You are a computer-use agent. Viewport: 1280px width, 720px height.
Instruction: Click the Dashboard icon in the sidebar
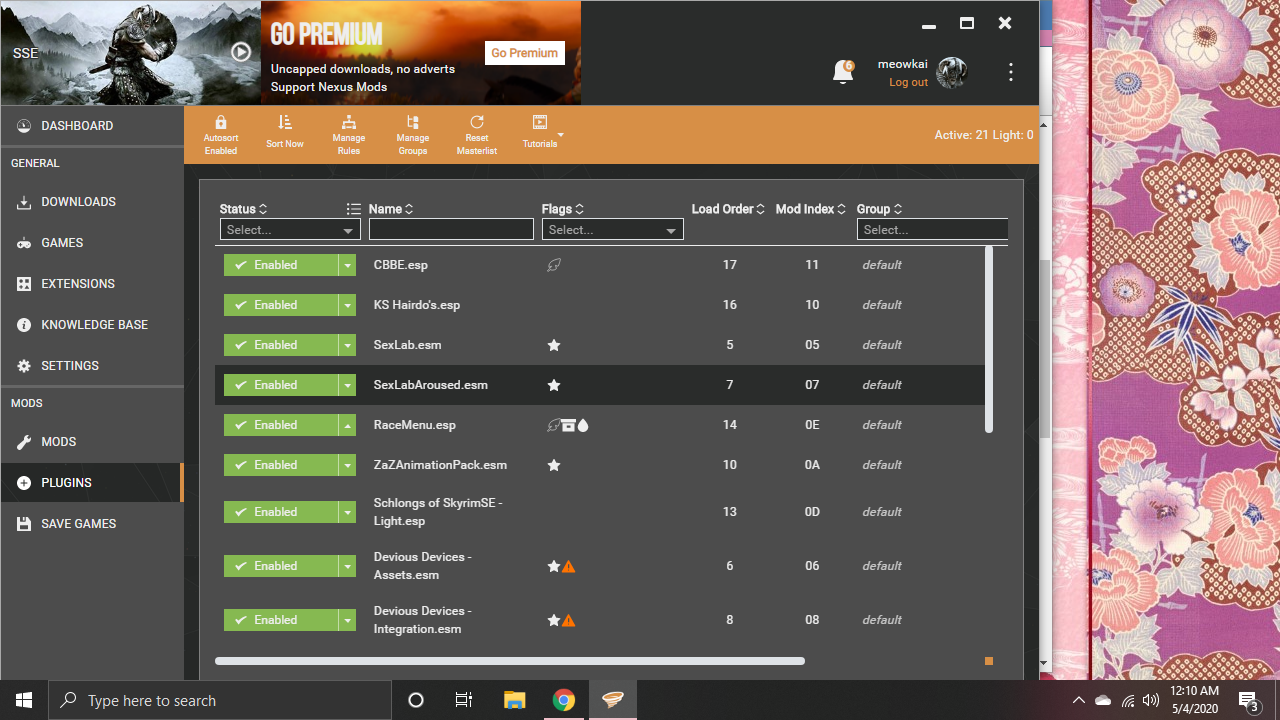pyautogui.click(x=24, y=126)
